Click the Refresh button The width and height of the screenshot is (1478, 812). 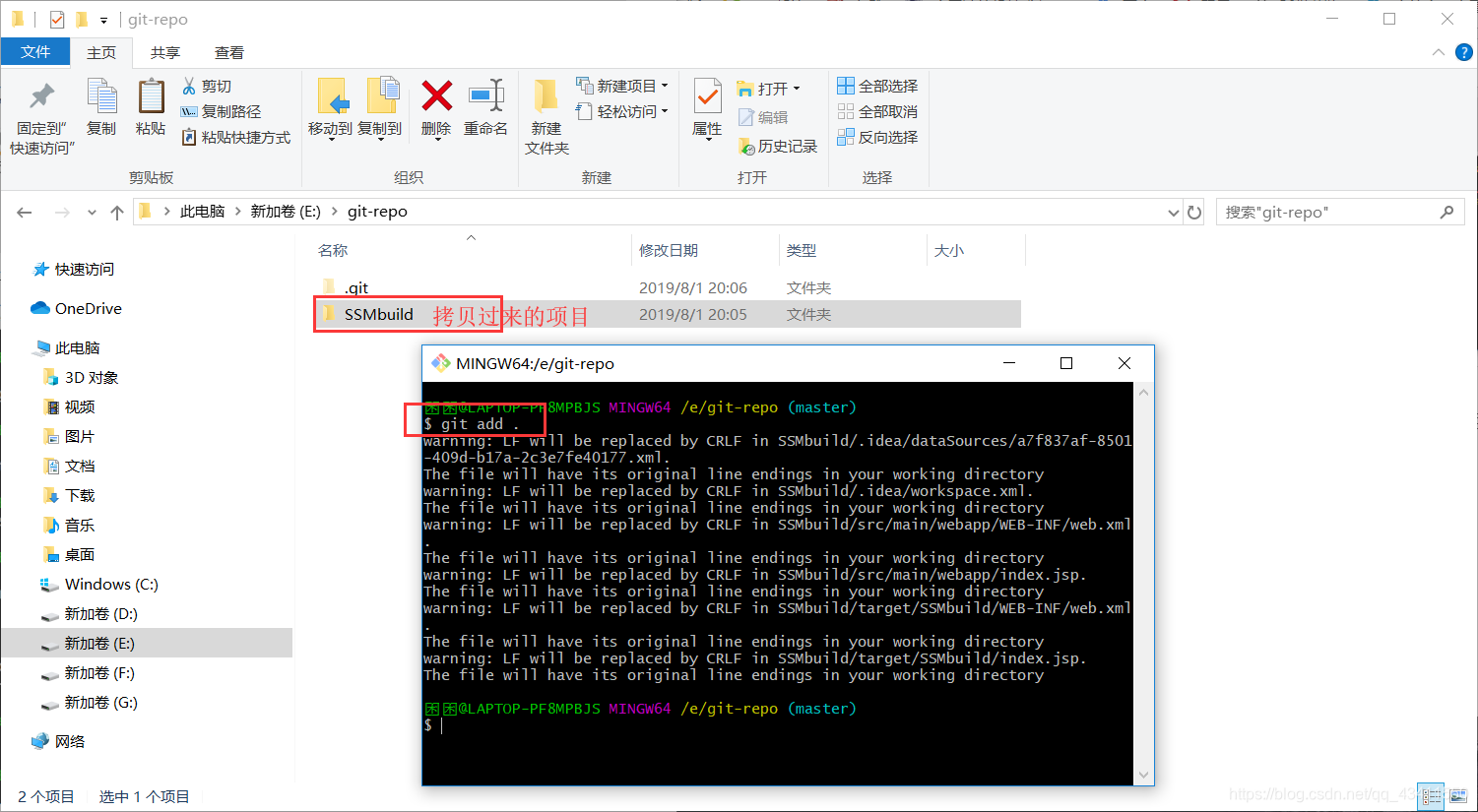coord(1194,213)
